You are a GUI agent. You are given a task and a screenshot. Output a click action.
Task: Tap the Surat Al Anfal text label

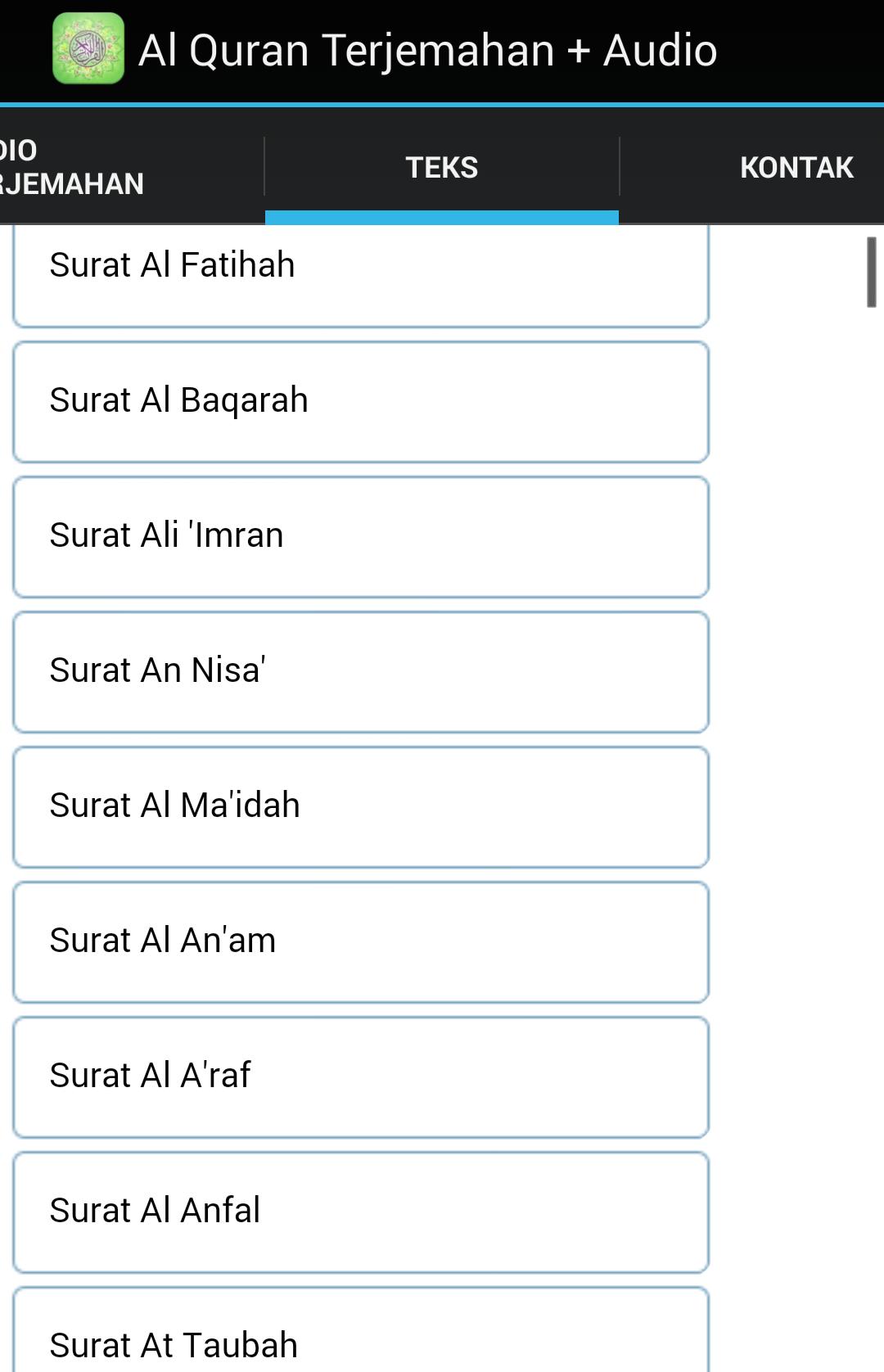[x=155, y=1210]
